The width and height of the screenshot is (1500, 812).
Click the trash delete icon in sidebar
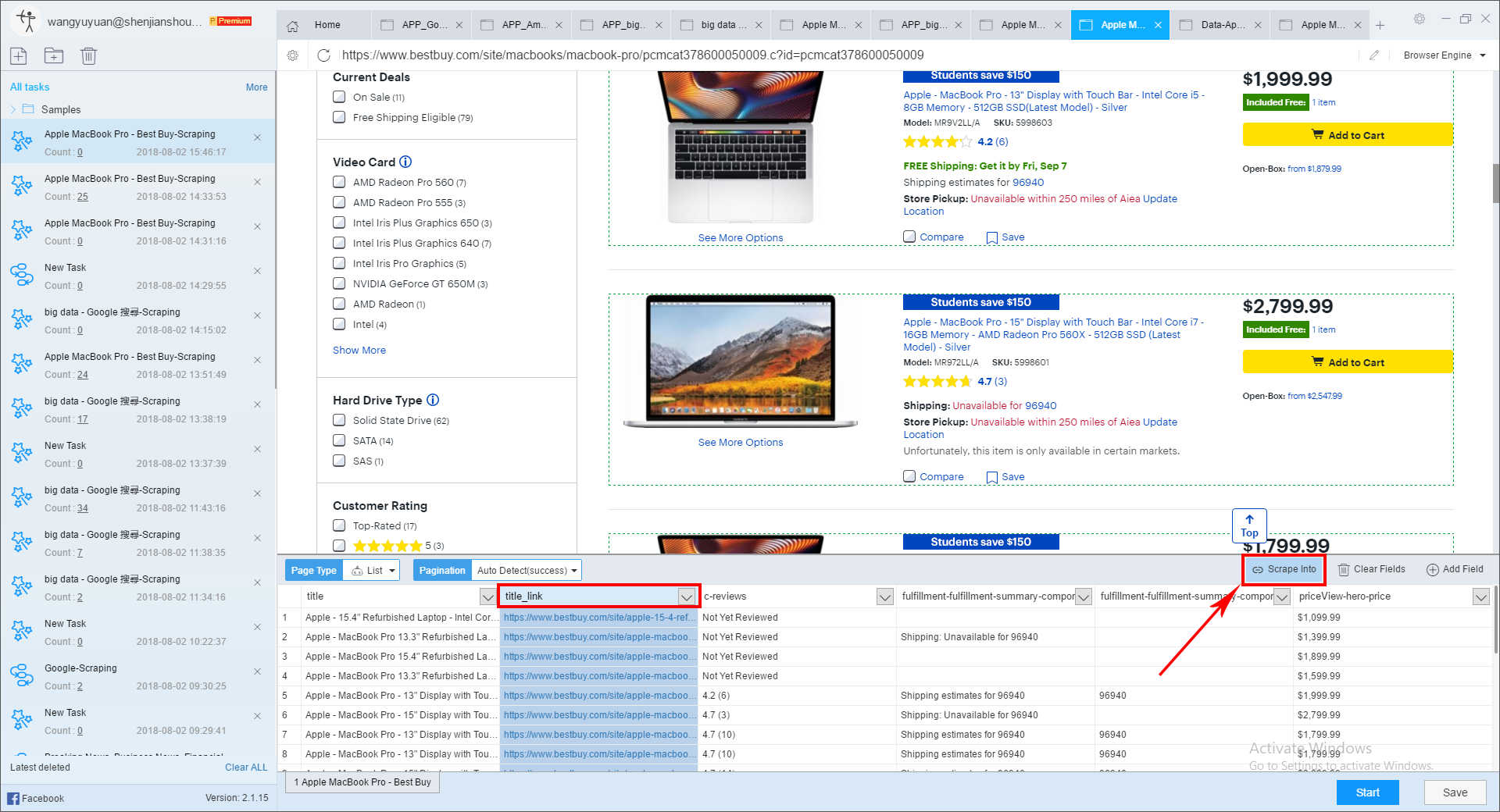click(89, 55)
